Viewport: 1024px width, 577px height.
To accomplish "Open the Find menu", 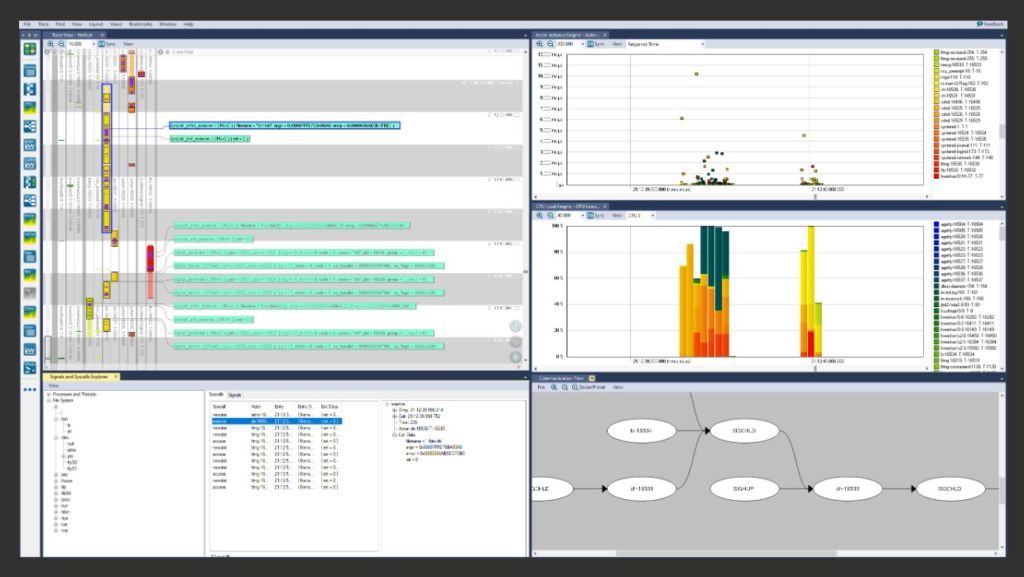I will pos(60,24).
